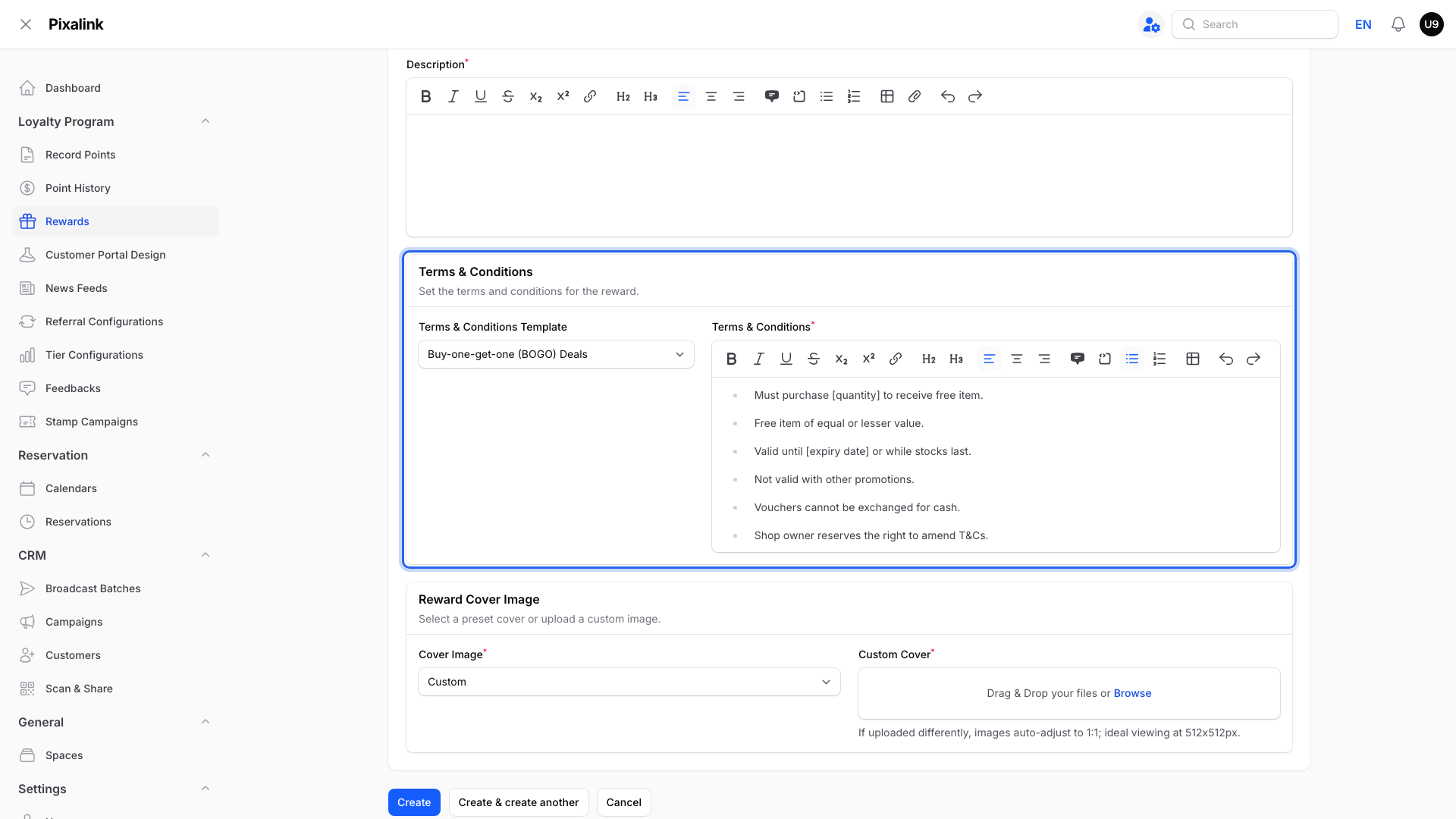
Task: Click 'Vouchers cannot be exchanged for cash.' line
Action: click(x=857, y=507)
